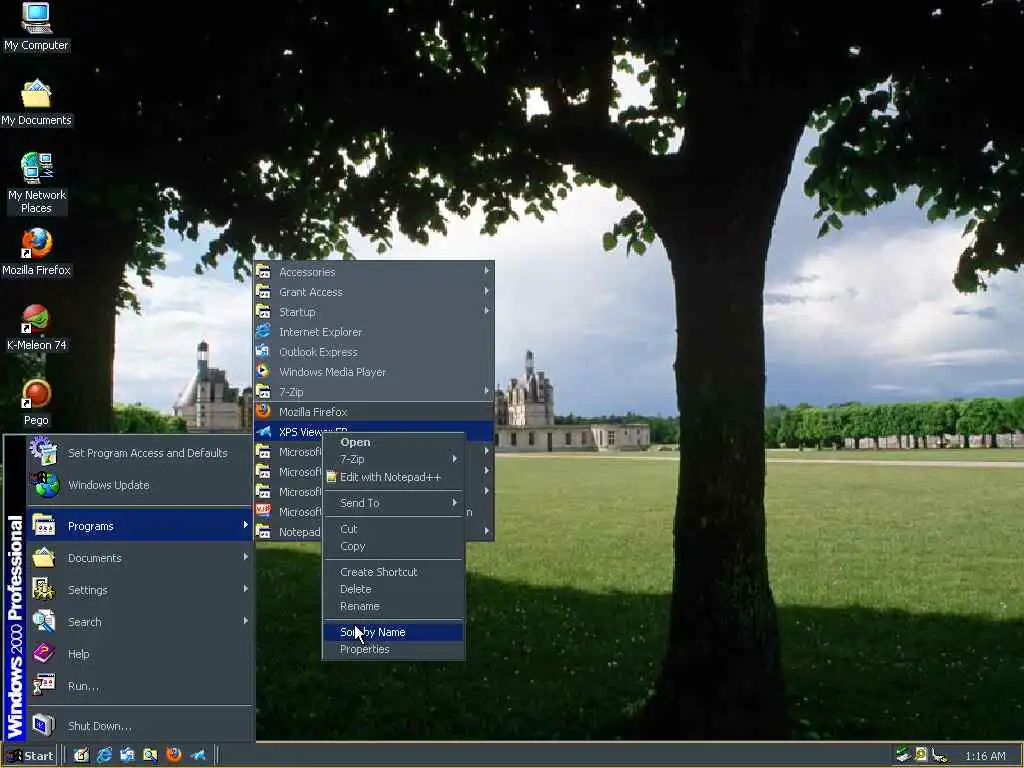Choose Open in the context menu
This screenshot has height=768, width=1024.
pyautogui.click(x=393, y=442)
